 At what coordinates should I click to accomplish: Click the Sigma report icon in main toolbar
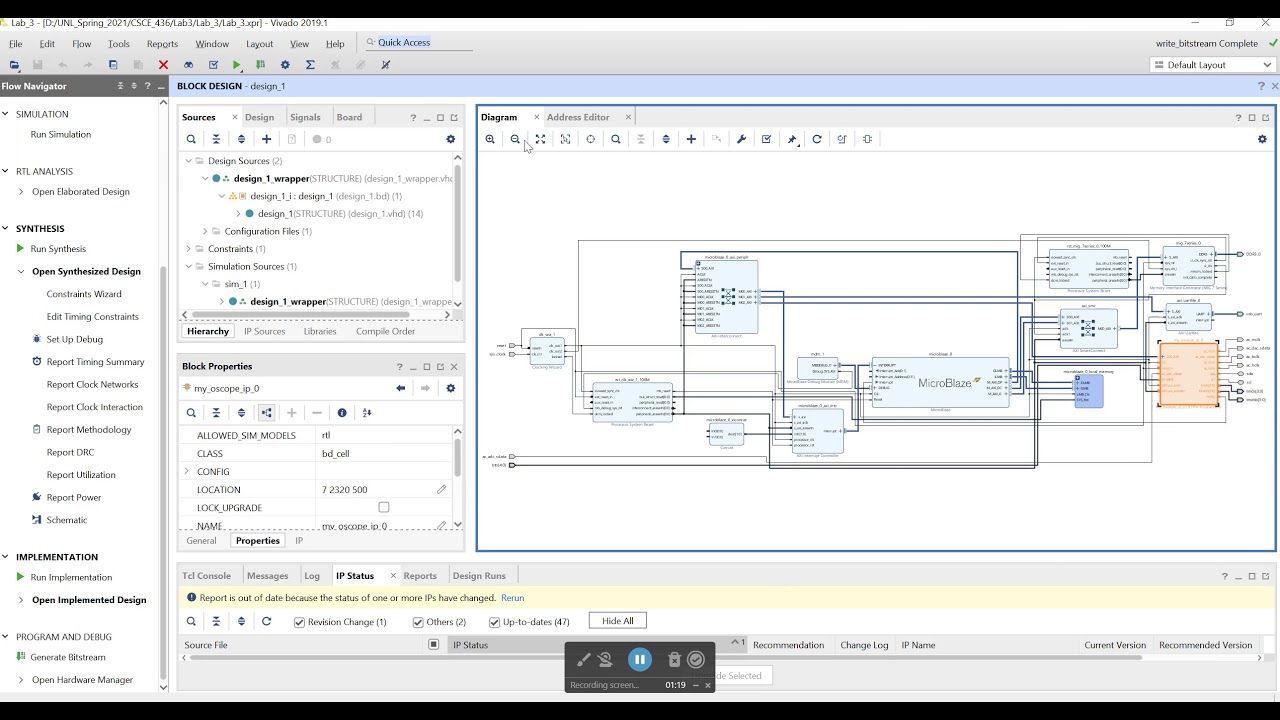point(310,65)
